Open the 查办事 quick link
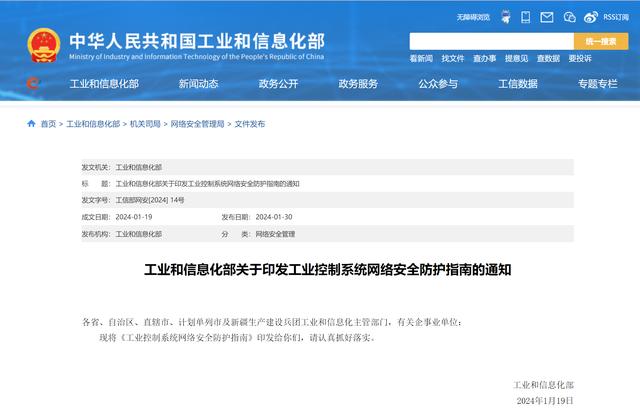Image resolution: width=640 pixels, height=419 pixels. [x=484, y=58]
